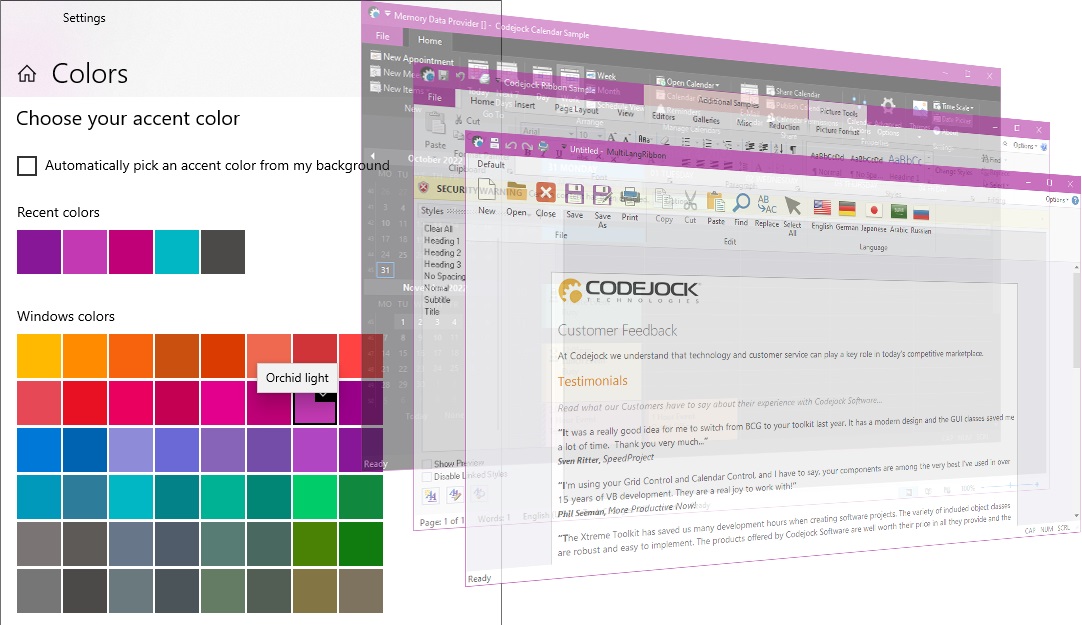Select date 31 in October mini calendar
Screen dimensions: 1082x625
pos(385,270)
